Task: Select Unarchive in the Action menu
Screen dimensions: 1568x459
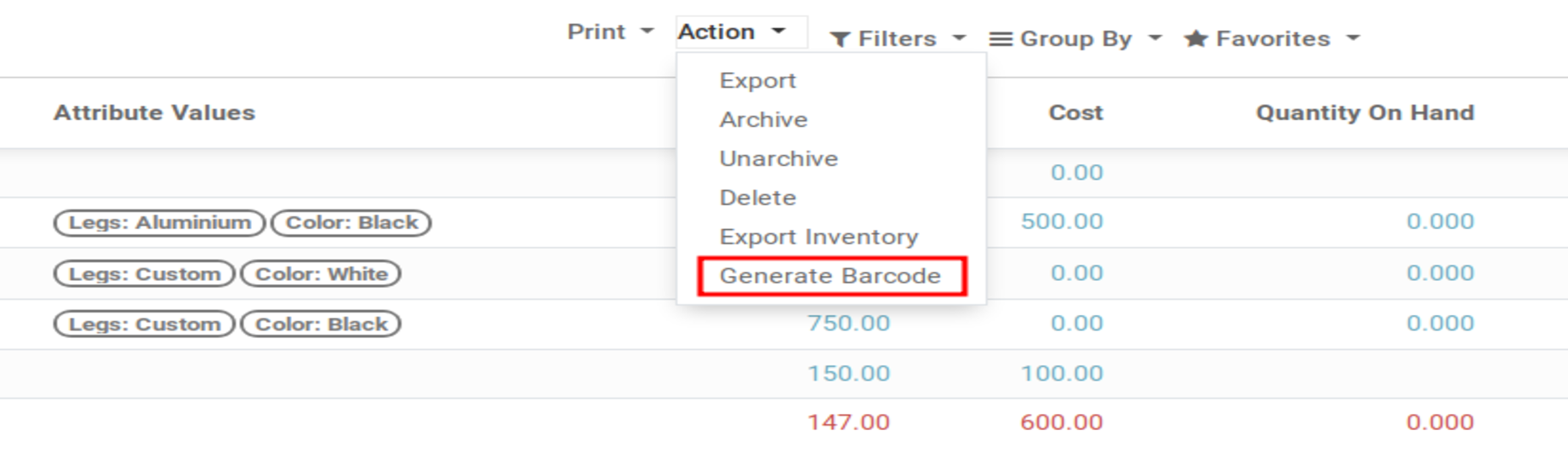Action: click(778, 159)
